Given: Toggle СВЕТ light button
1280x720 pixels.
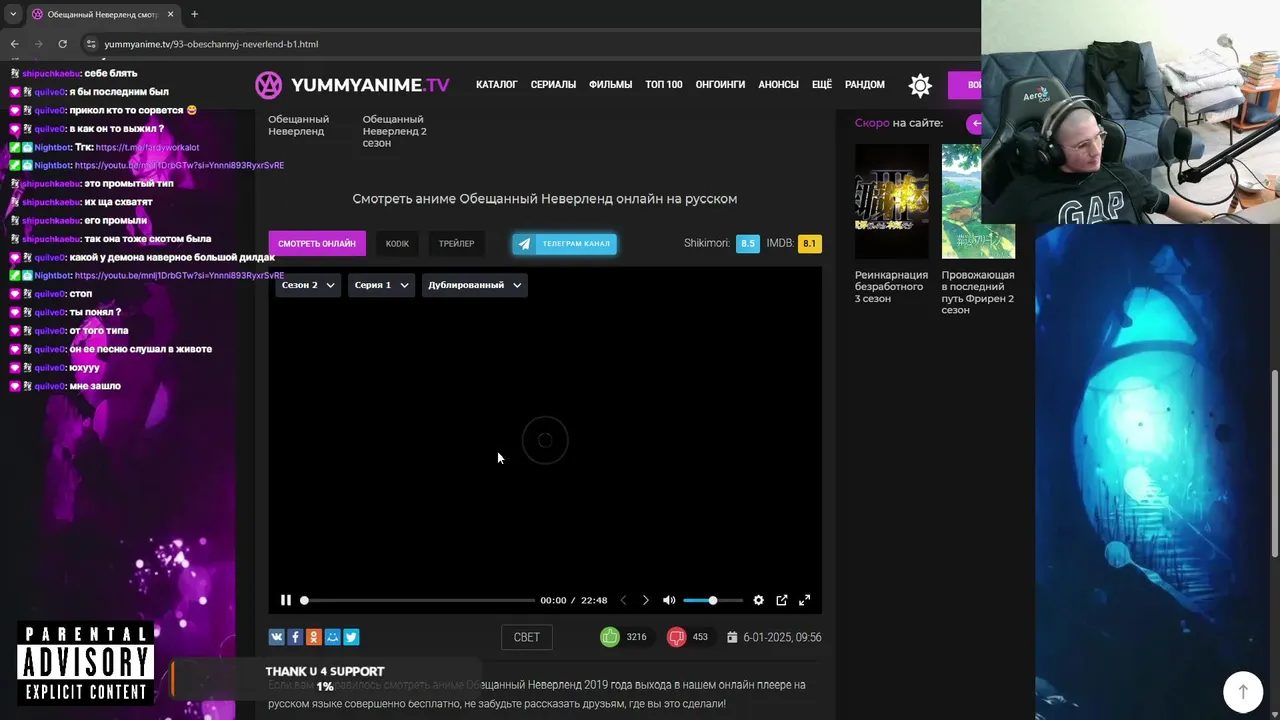Looking at the screenshot, I should click(x=527, y=637).
